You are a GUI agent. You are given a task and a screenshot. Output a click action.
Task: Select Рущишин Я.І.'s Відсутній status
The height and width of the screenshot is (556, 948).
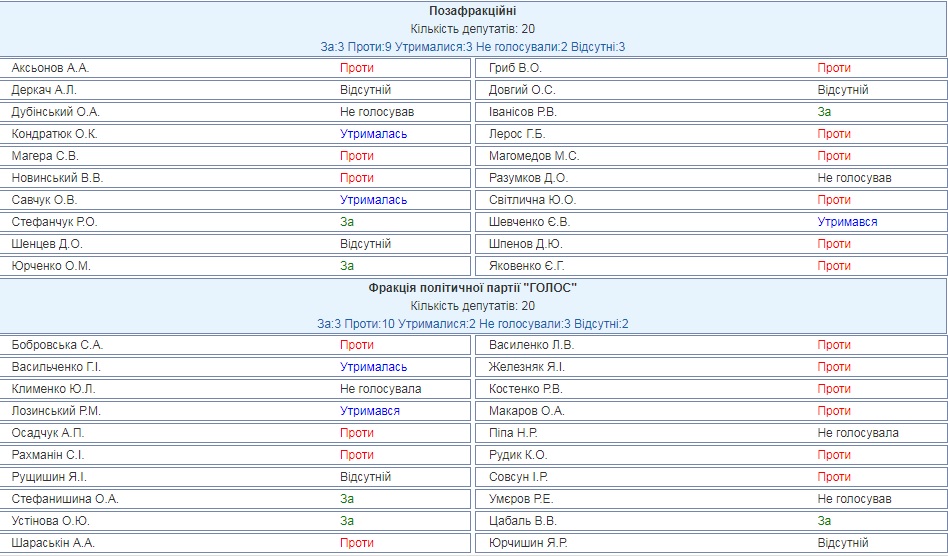[x=366, y=477]
